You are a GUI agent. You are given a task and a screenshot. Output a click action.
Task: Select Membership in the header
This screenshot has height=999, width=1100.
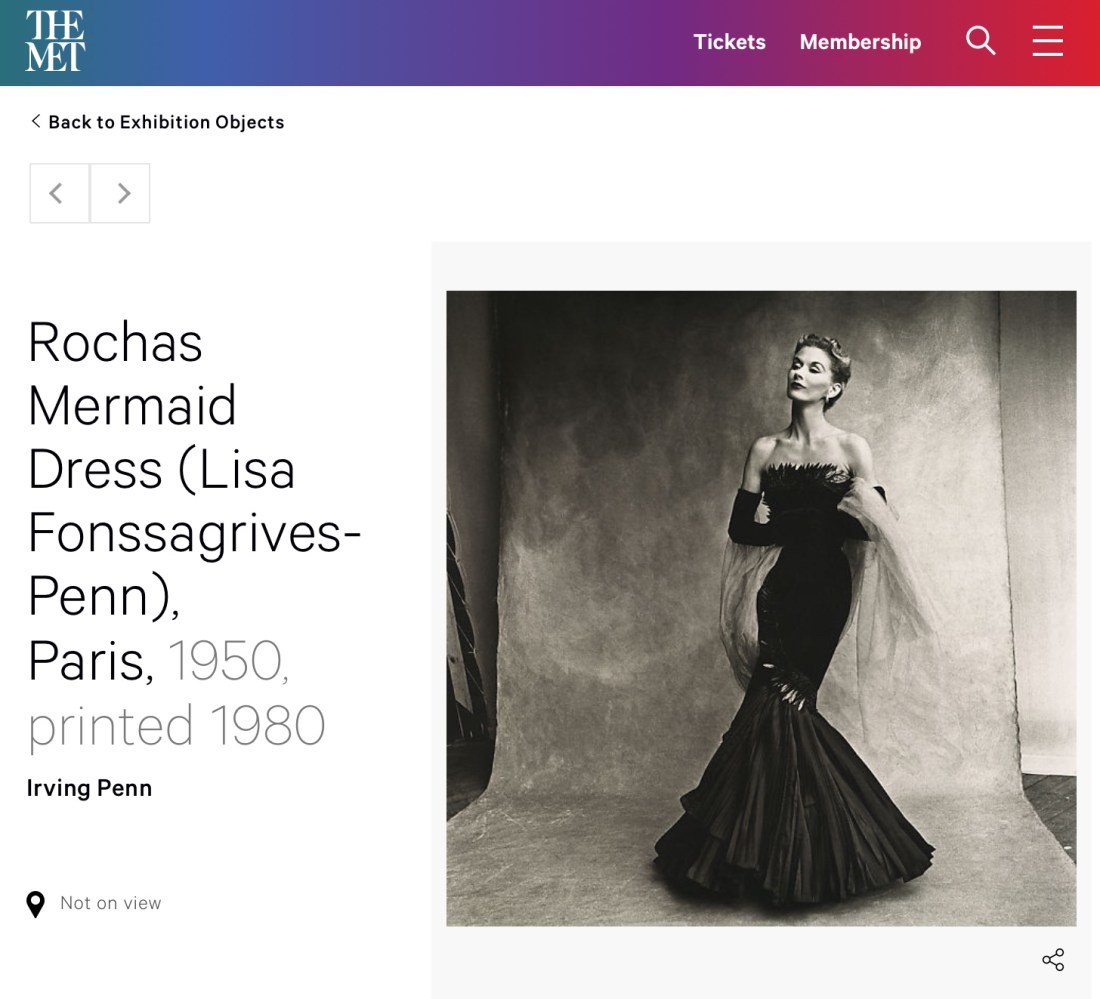coord(860,42)
